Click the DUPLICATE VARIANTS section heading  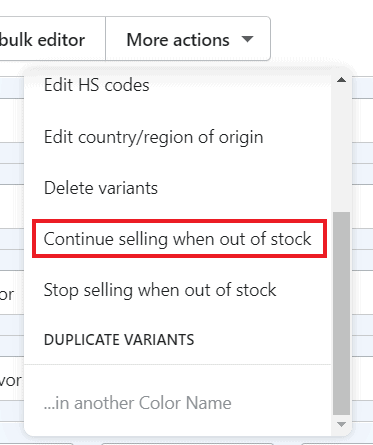coord(119,340)
